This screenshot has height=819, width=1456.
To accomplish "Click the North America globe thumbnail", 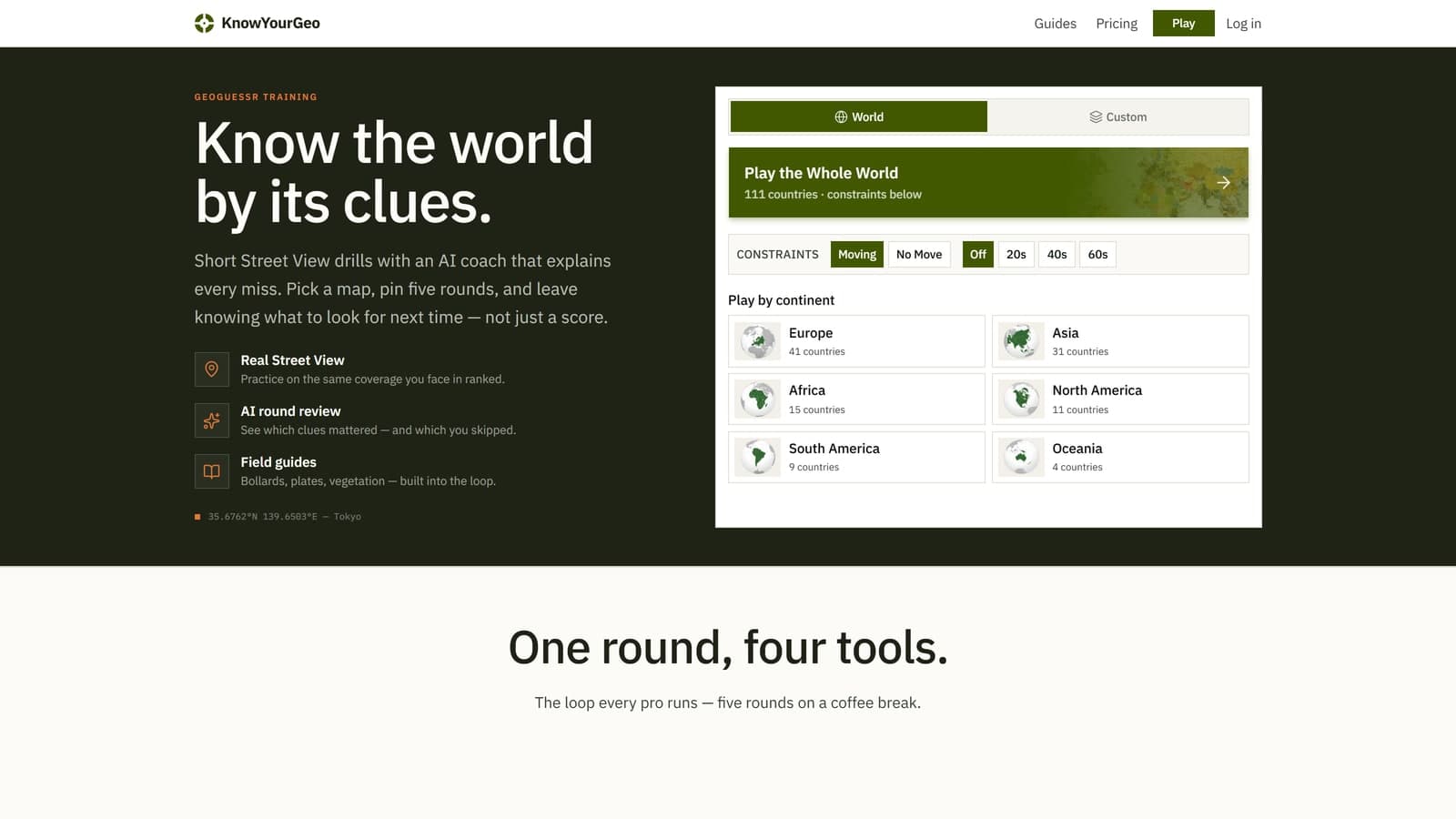I will (1021, 399).
